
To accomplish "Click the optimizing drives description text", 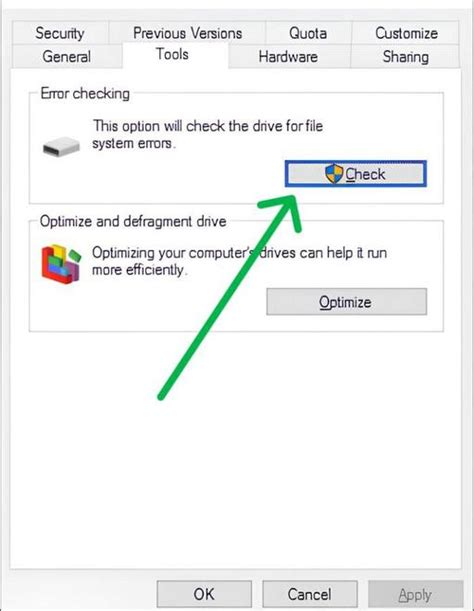I will point(239,261).
